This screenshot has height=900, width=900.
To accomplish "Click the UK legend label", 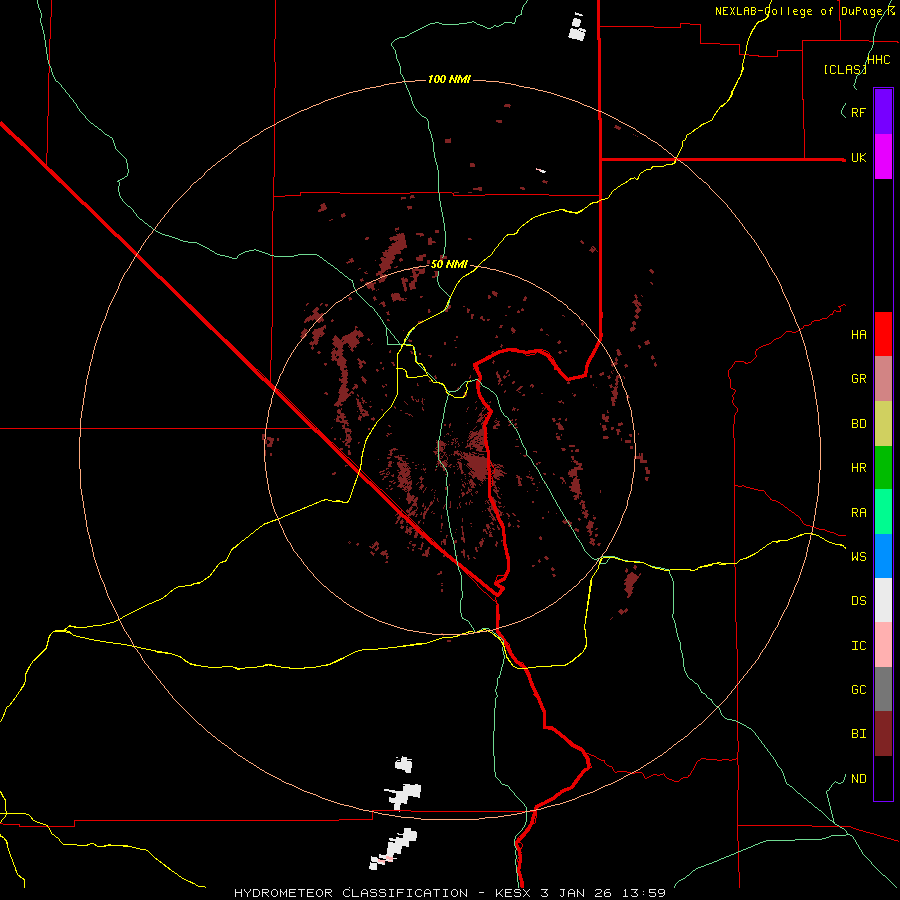I will [858, 157].
